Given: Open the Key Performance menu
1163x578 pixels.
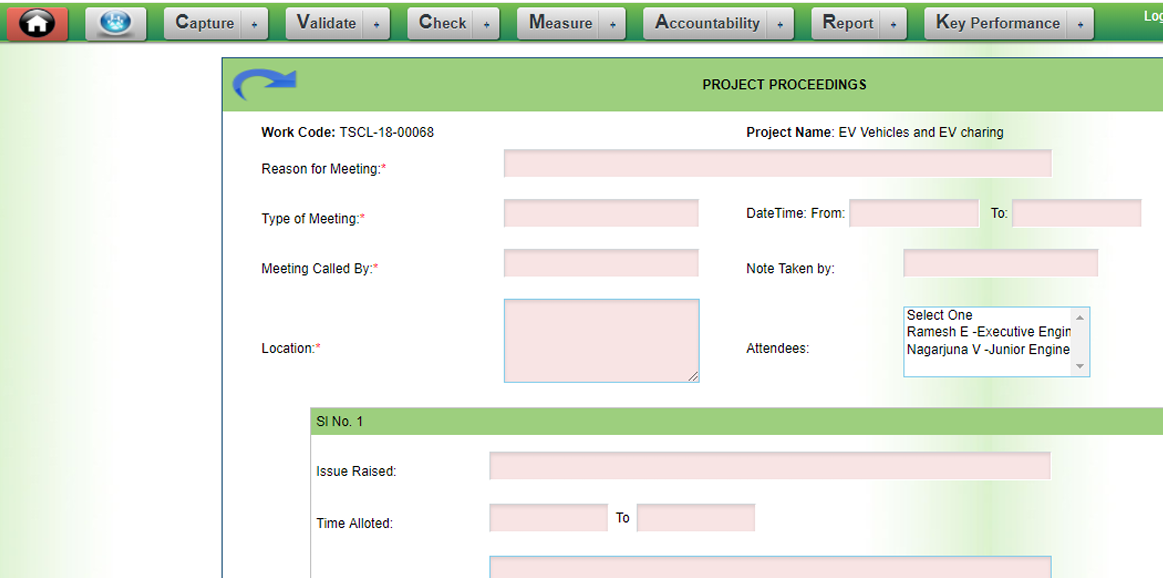Looking at the screenshot, I should pyautogui.click(x=998, y=23).
